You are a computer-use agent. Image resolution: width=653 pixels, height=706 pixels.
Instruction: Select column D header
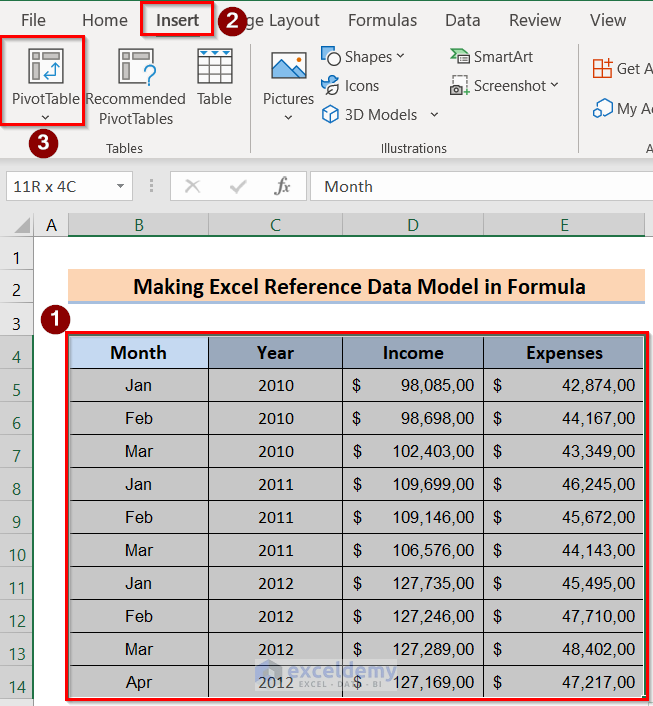(x=412, y=226)
